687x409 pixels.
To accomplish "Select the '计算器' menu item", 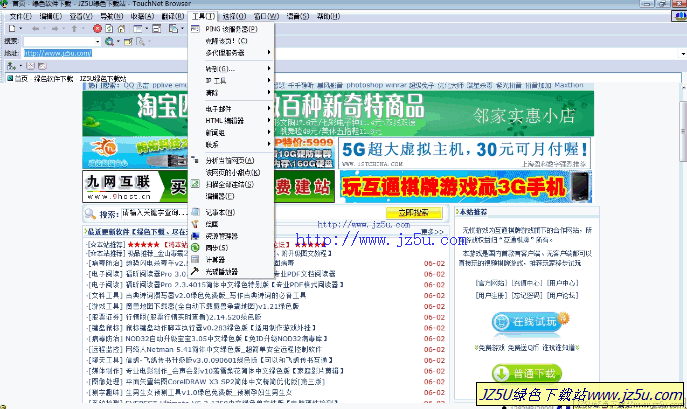I will click(x=231, y=260).
